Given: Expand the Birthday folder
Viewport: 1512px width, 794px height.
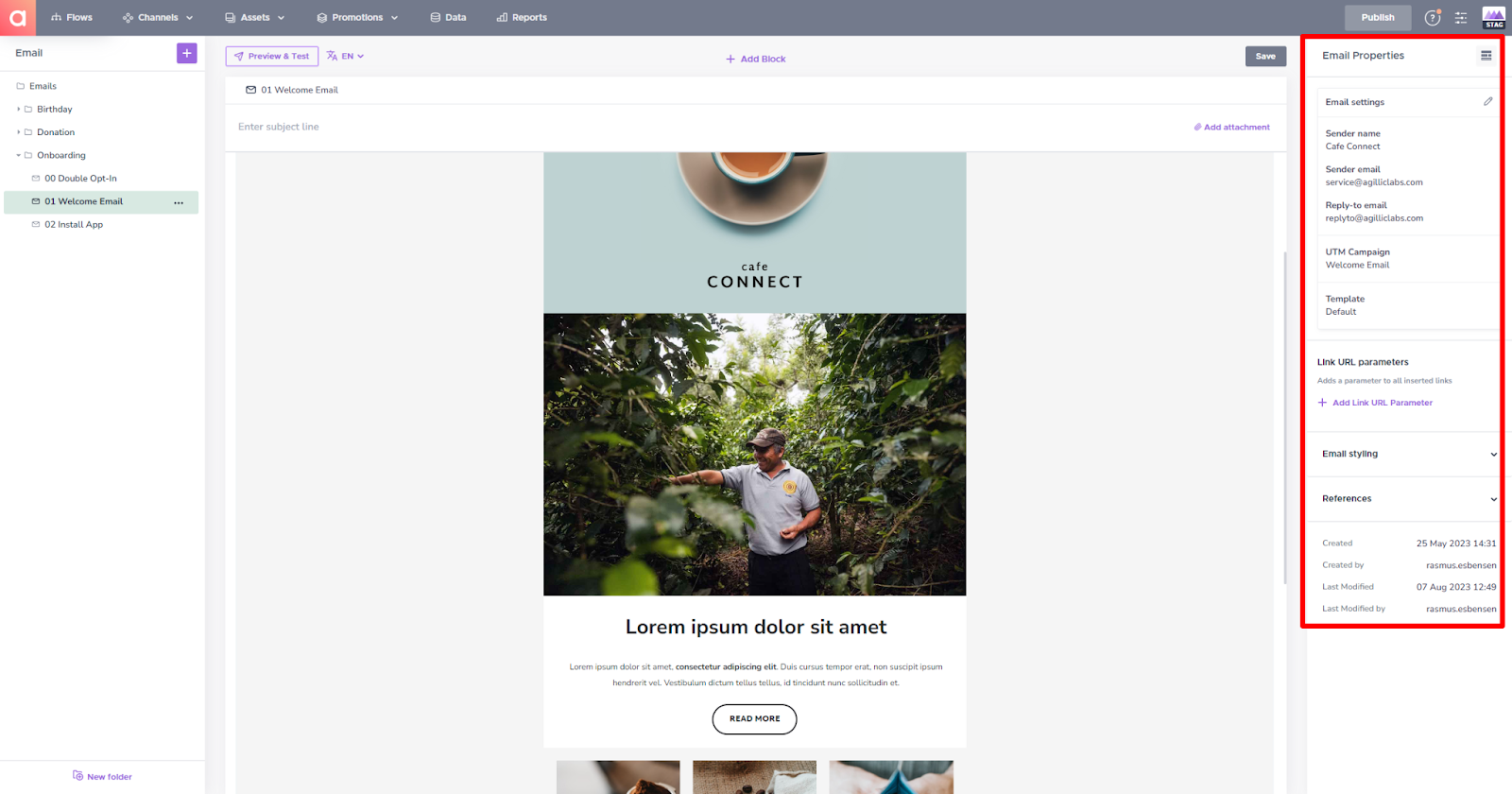Looking at the screenshot, I should pos(18,110).
